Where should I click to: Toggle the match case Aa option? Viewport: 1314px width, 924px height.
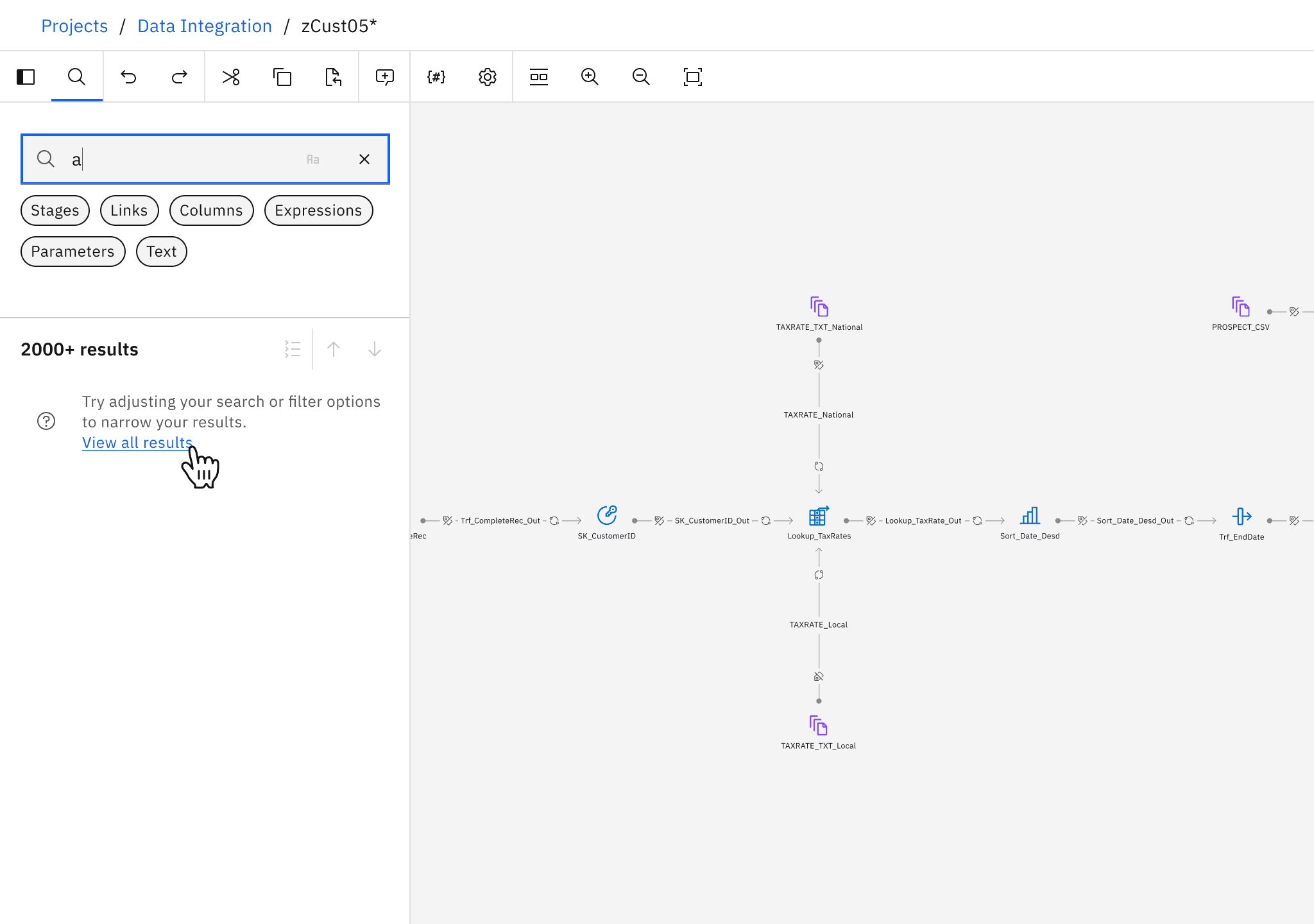click(313, 159)
